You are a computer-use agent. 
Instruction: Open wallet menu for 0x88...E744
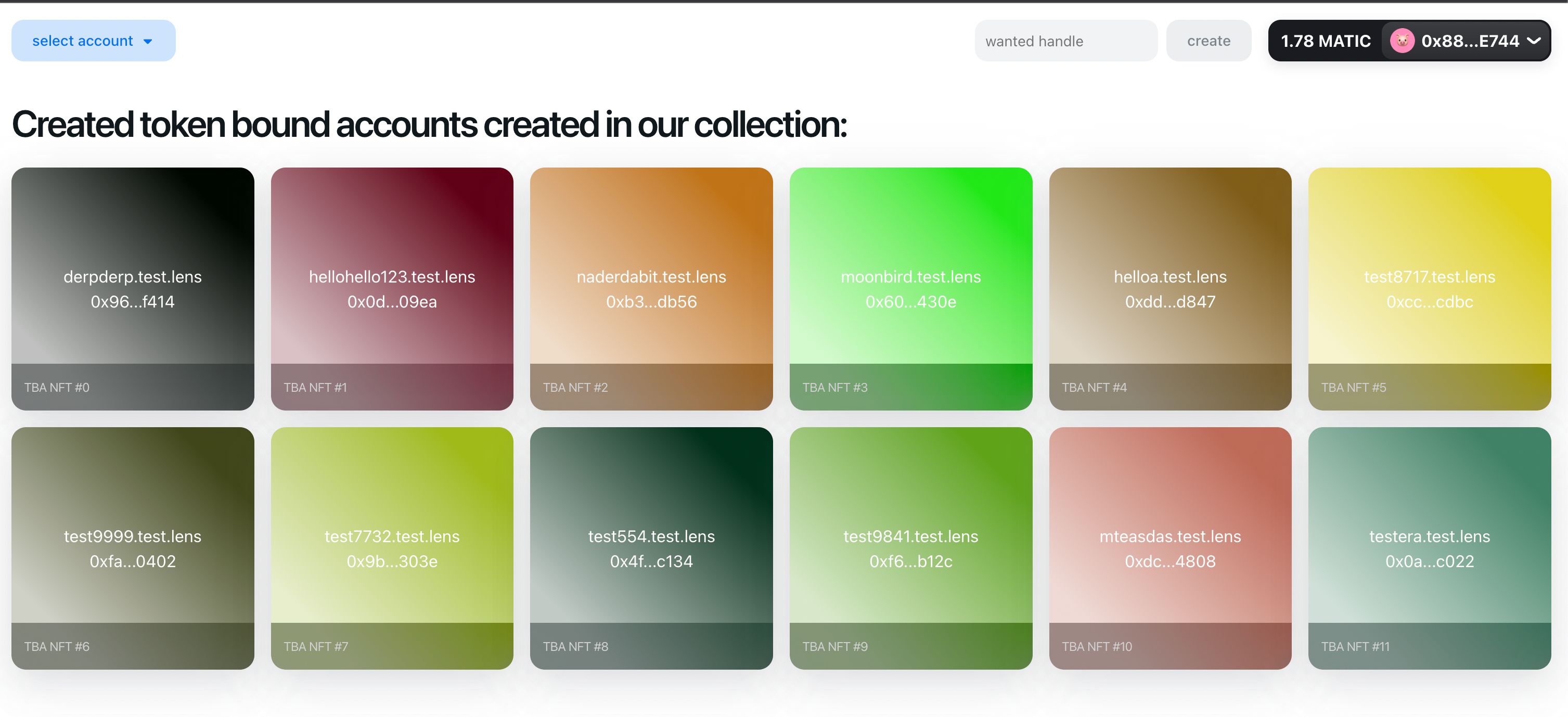(x=1466, y=41)
